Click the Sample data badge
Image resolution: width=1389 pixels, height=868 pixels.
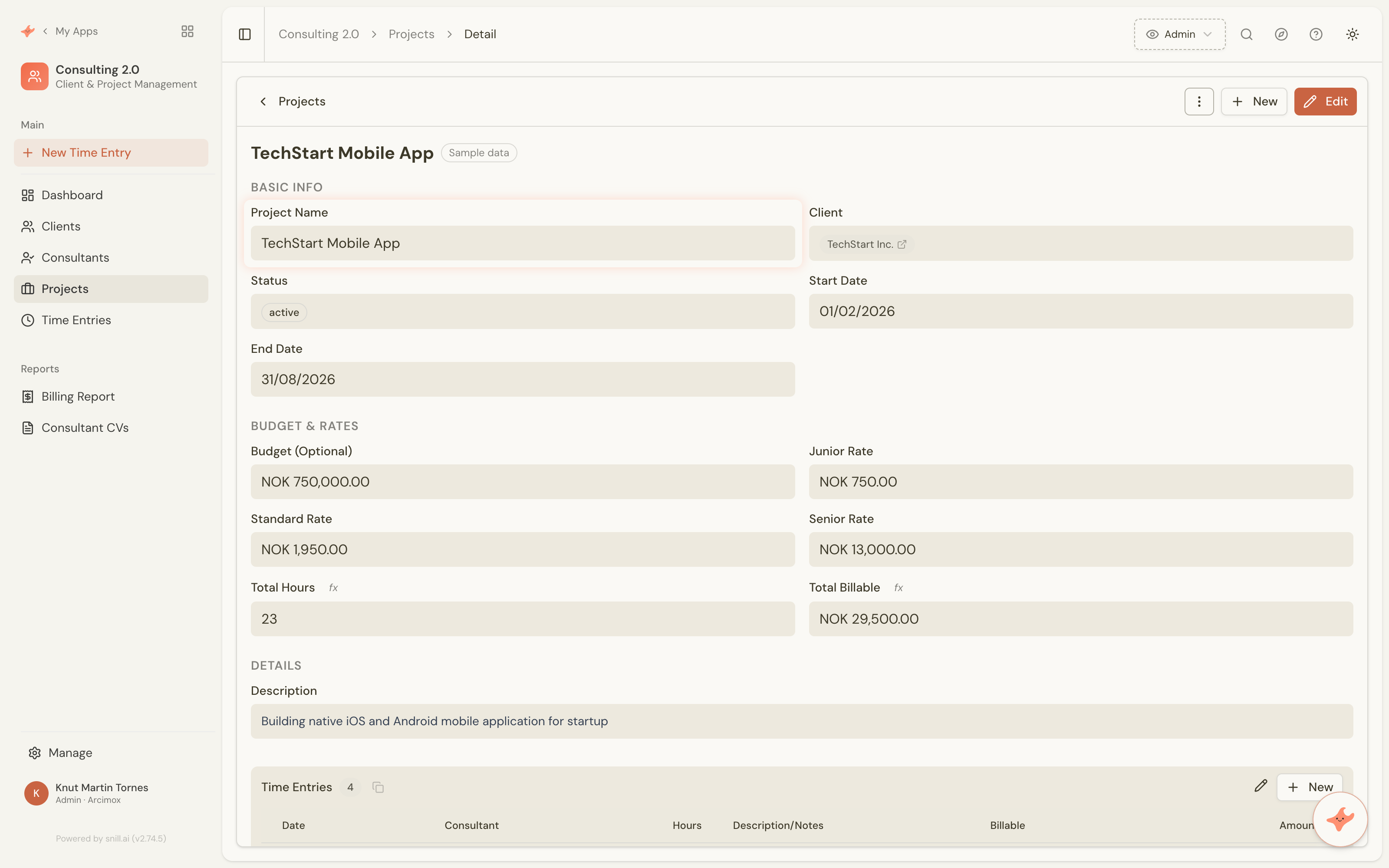pos(479,153)
